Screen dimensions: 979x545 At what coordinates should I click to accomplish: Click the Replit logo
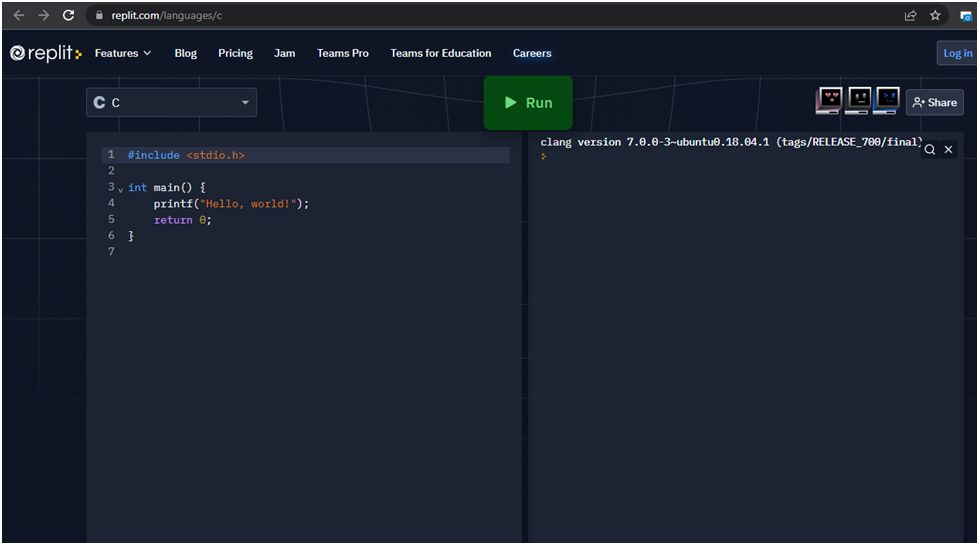(x=46, y=53)
